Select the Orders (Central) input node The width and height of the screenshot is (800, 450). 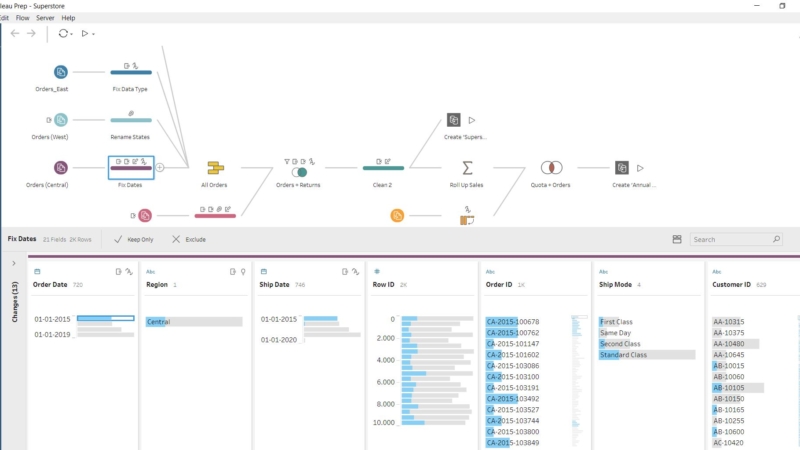(x=61, y=167)
